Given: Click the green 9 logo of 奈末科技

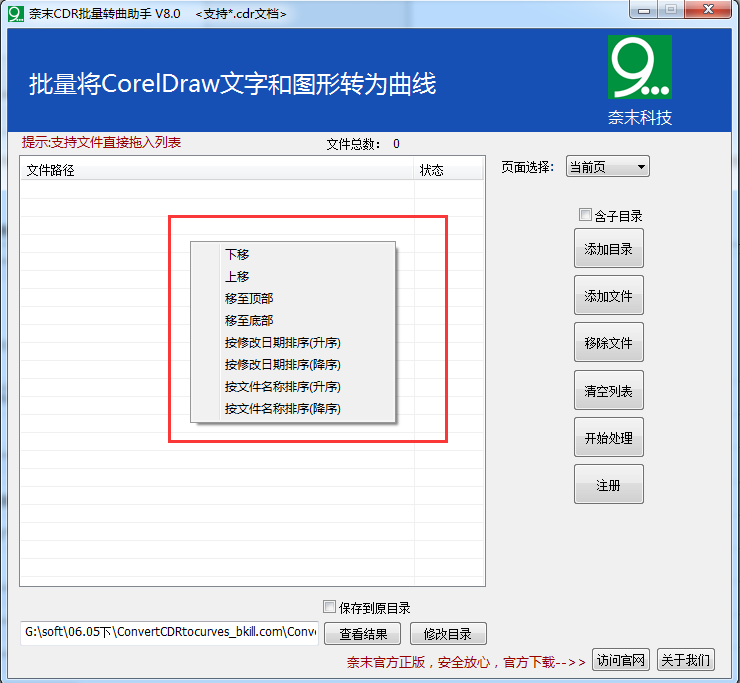Looking at the screenshot, I should click(x=639, y=67).
